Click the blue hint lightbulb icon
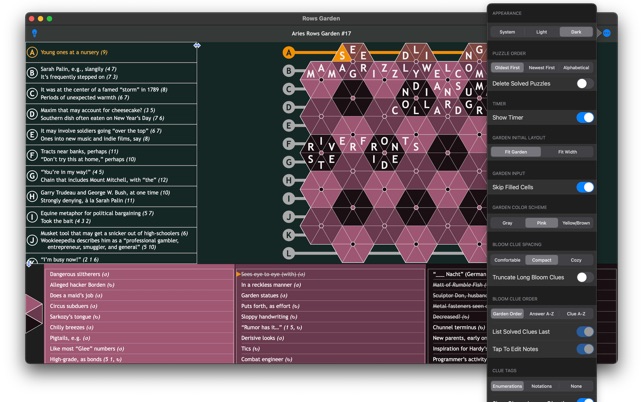The width and height of the screenshot is (643, 402). pyautogui.click(x=34, y=33)
